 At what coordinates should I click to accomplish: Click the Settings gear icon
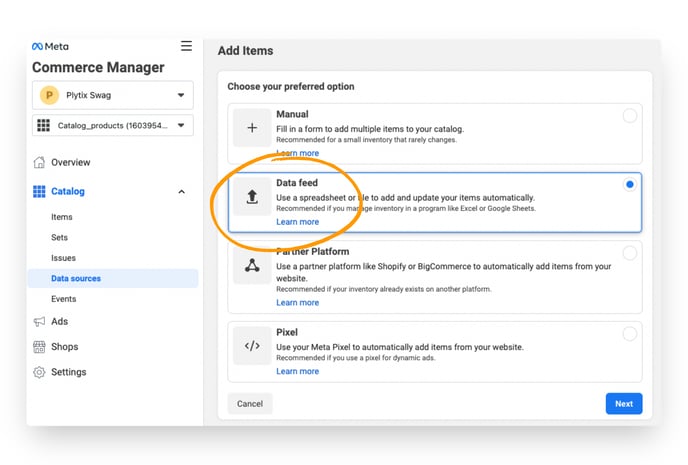tap(39, 372)
